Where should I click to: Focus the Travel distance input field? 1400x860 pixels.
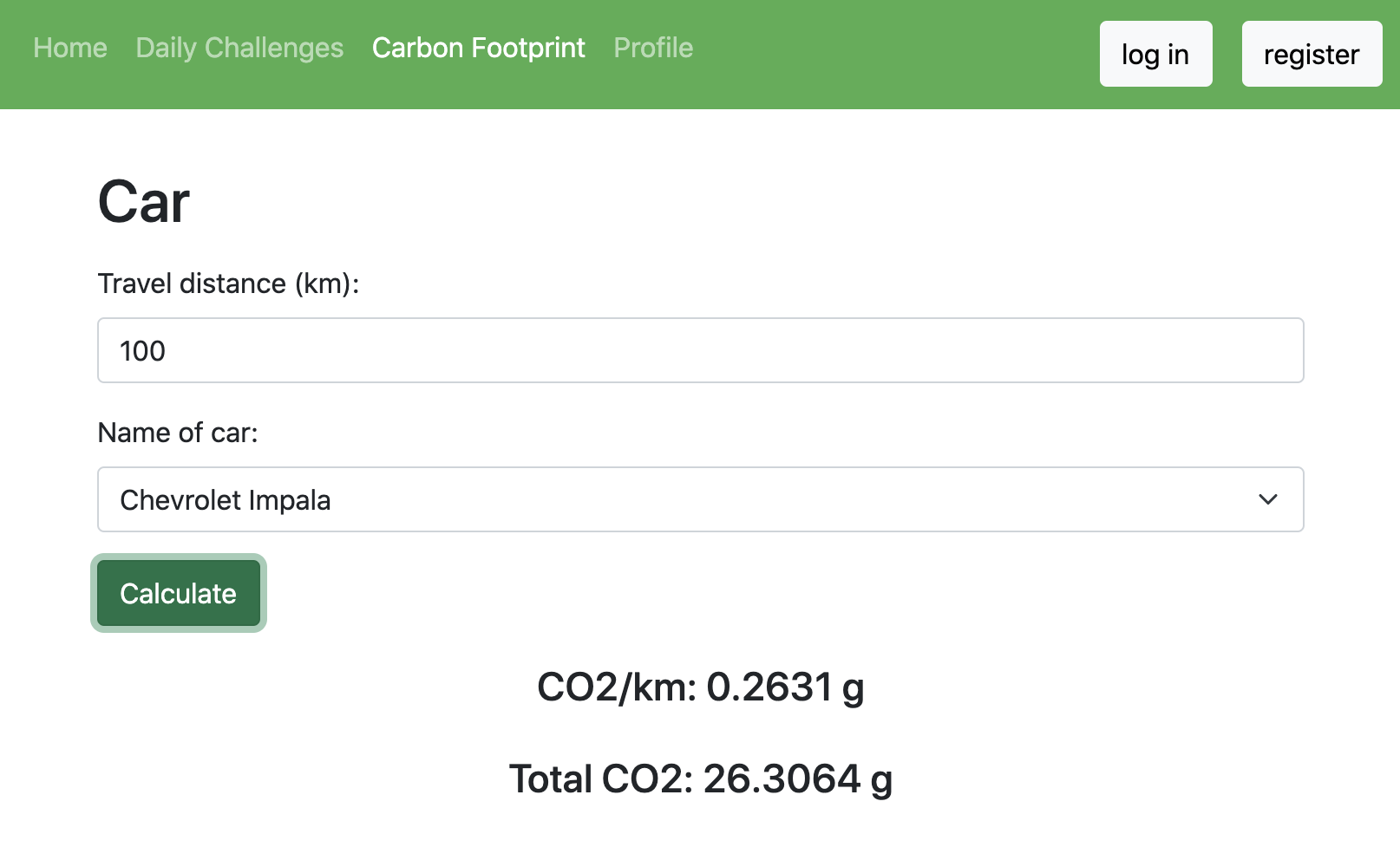(700, 350)
